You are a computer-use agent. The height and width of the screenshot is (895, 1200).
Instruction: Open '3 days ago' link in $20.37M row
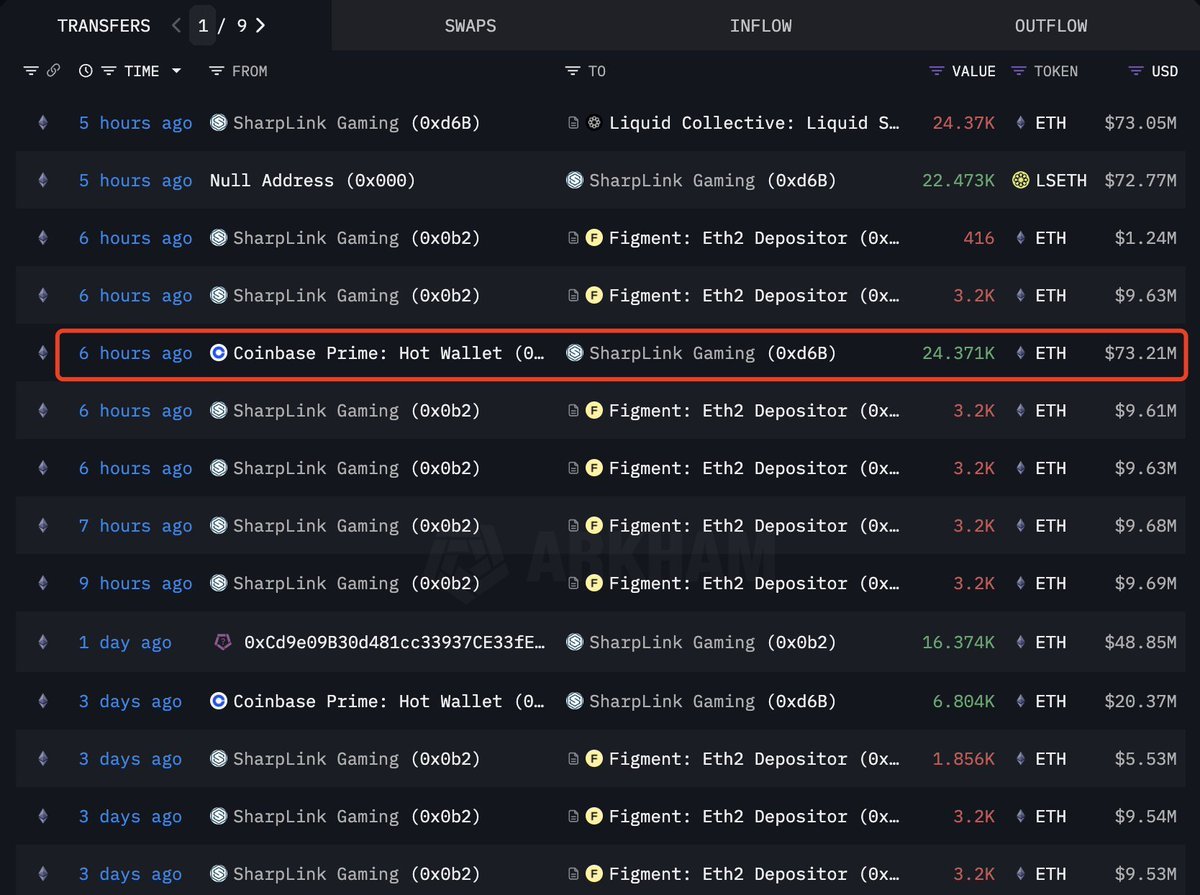point(131,702)
